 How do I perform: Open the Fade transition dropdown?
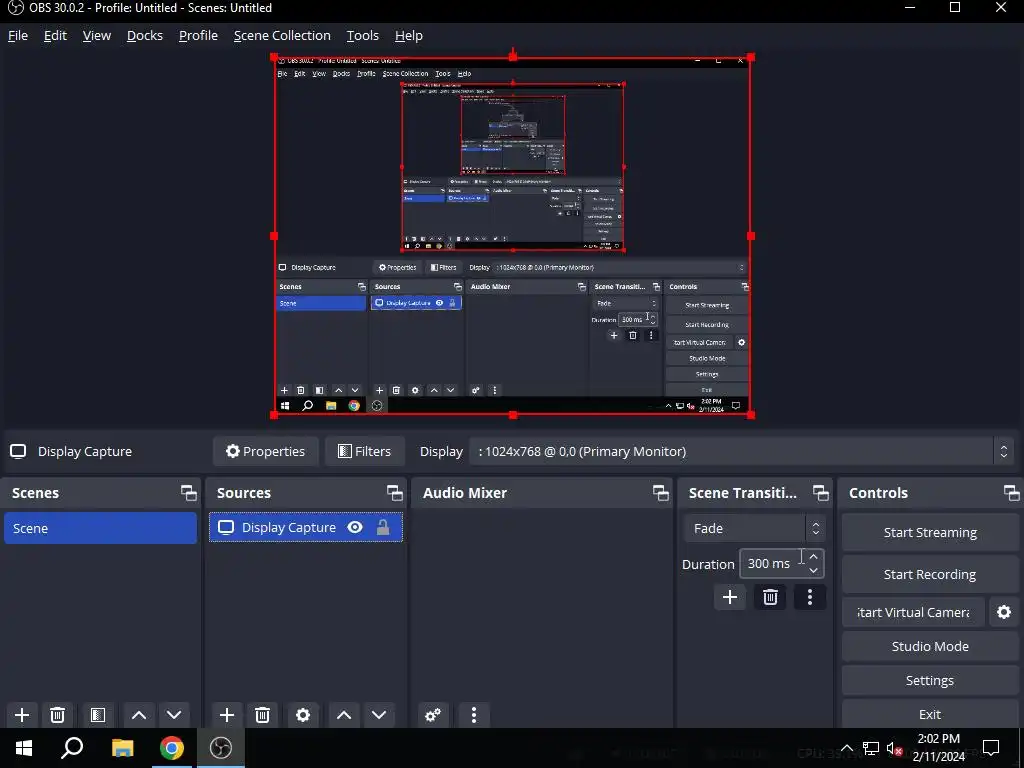pos(754,528)
